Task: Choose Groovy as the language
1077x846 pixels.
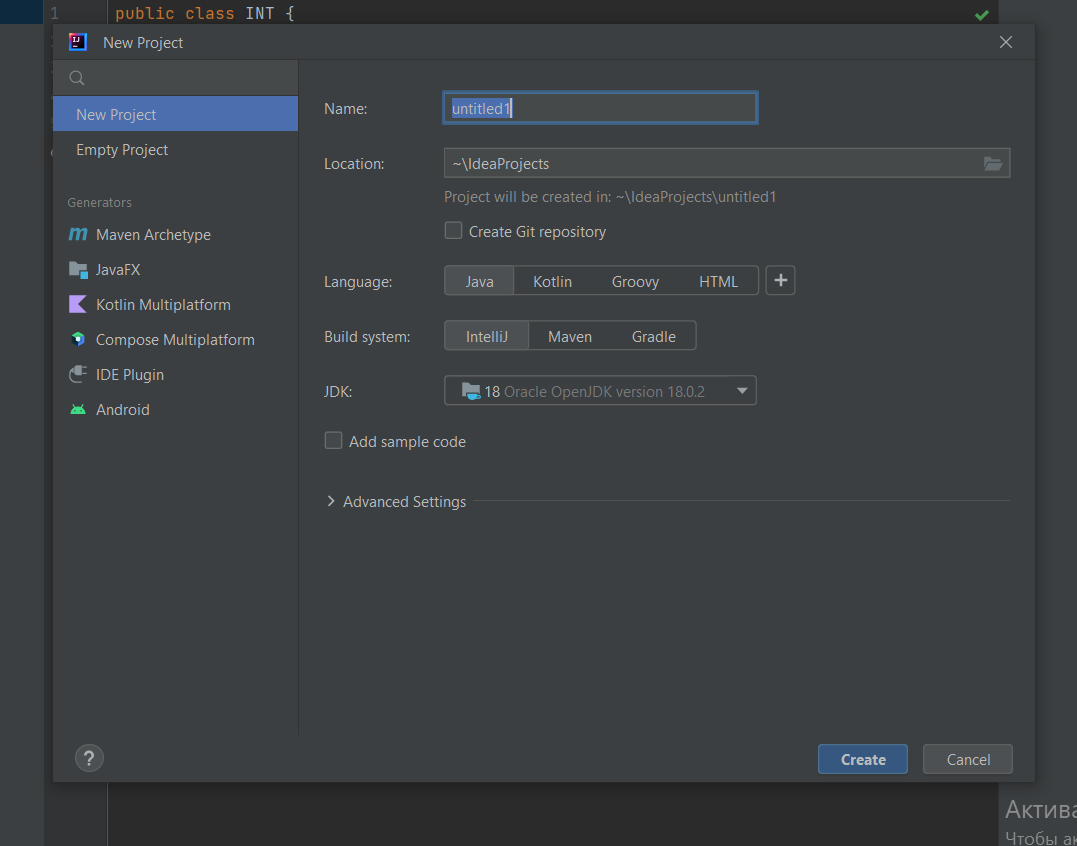Action: click(635, 281)
